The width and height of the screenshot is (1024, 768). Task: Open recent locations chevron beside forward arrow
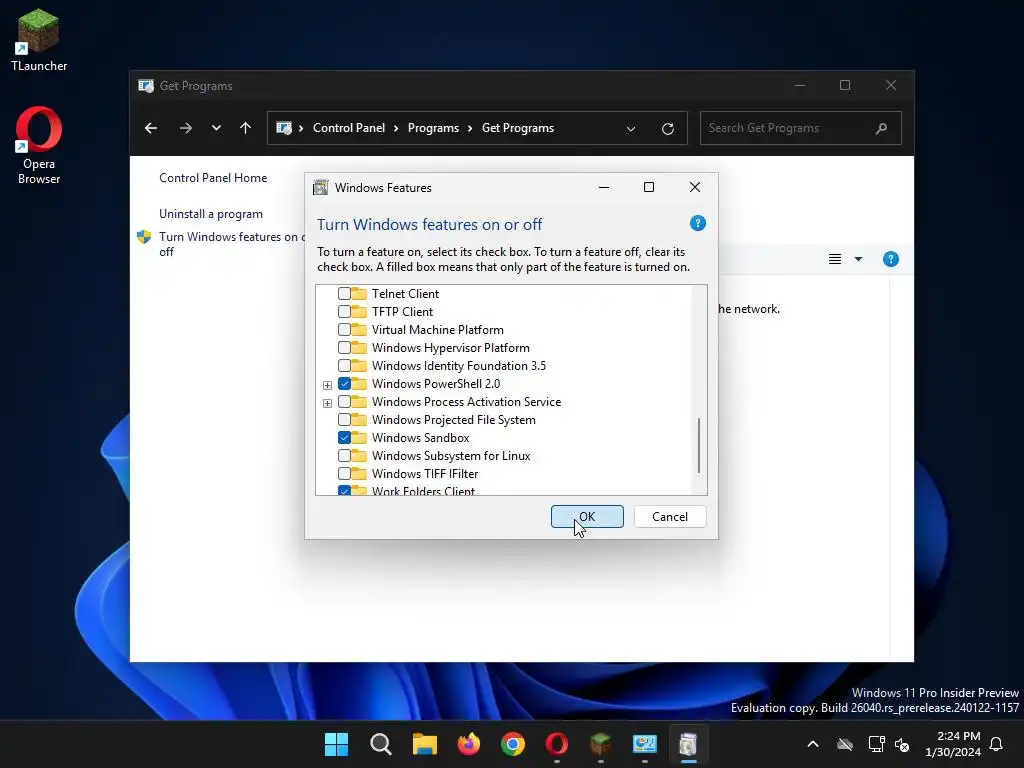216,128
